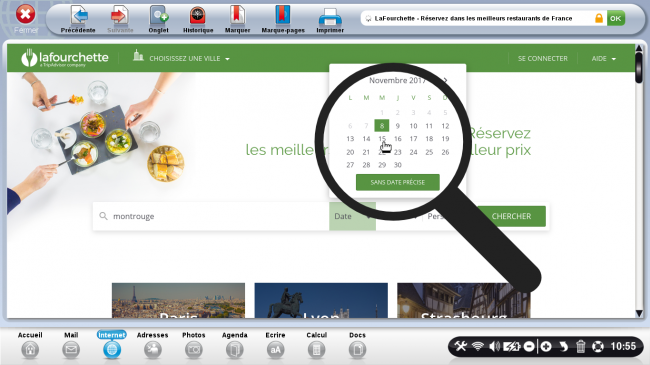Pick November 13 in the calendar
Viewport: 650px width, 365px height.
350,139
